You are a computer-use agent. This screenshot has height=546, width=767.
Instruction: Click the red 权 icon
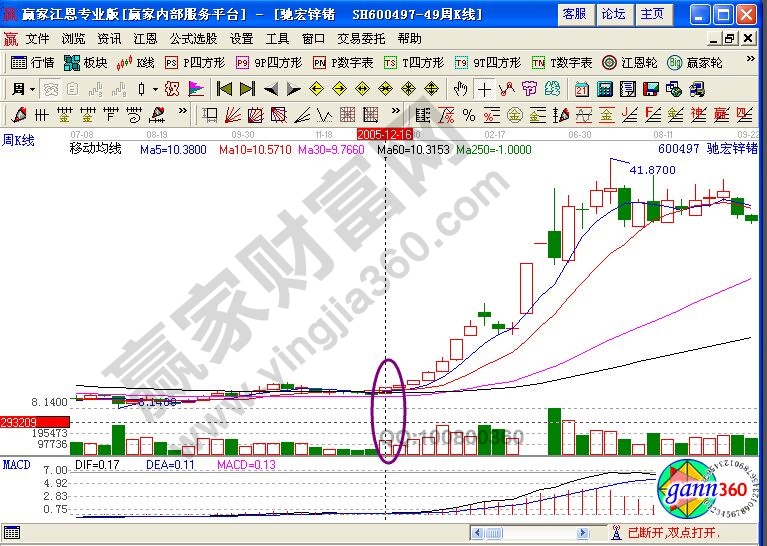tap(172, 89)
